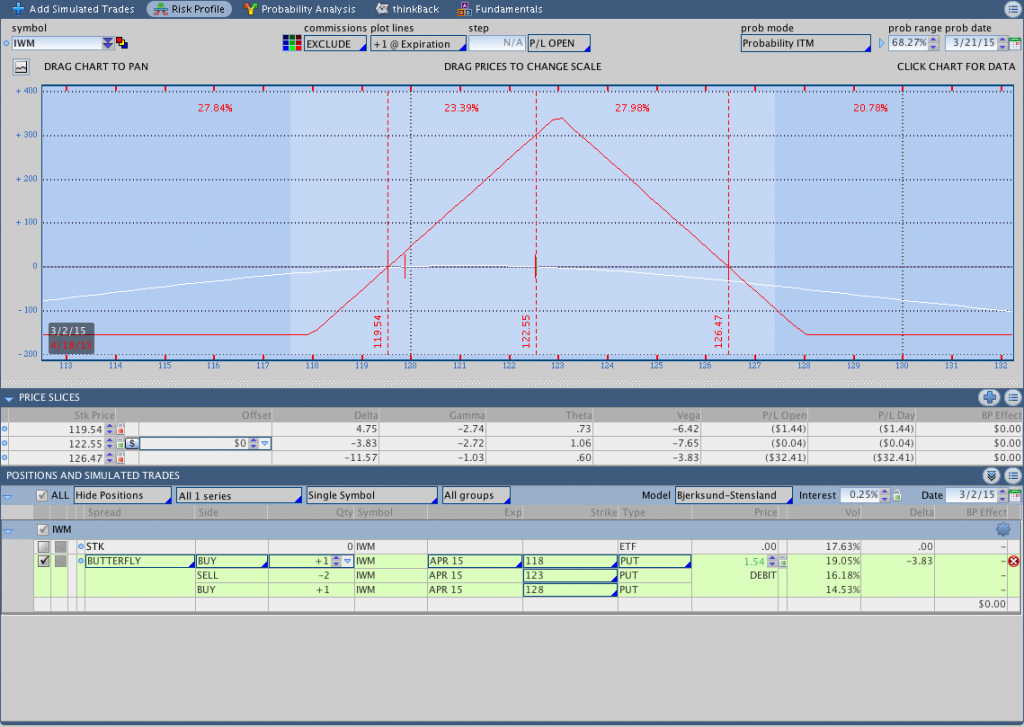Enable the STK row checkbox
The image size is (1024, 727).
click(x=43, y=547)
